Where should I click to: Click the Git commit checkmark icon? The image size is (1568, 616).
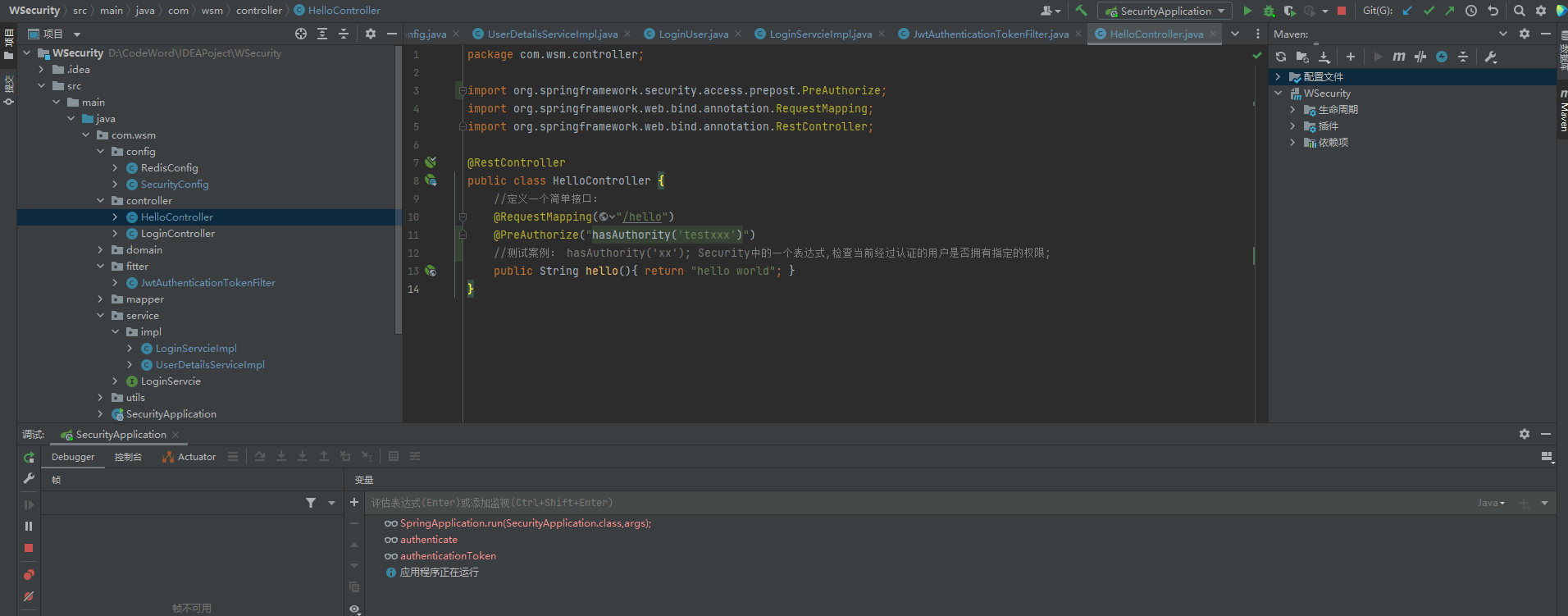(1429, 11)
